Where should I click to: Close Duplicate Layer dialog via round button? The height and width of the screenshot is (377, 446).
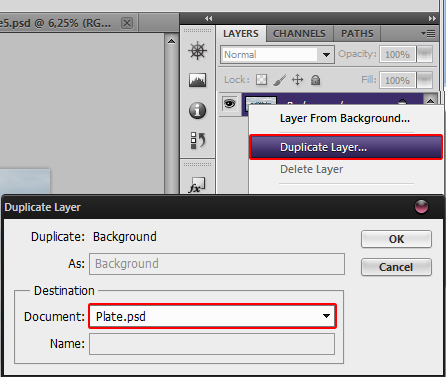click(421, 206)
